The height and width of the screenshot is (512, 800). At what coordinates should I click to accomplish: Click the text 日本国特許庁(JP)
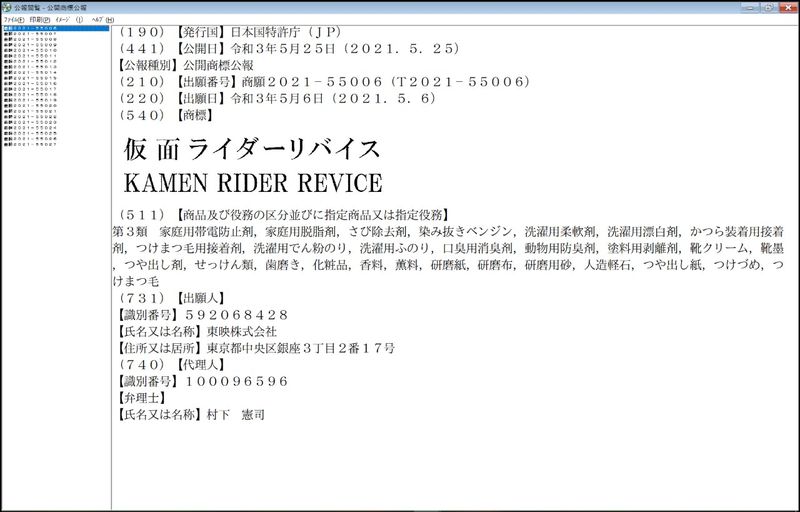(x=287, y=32)
